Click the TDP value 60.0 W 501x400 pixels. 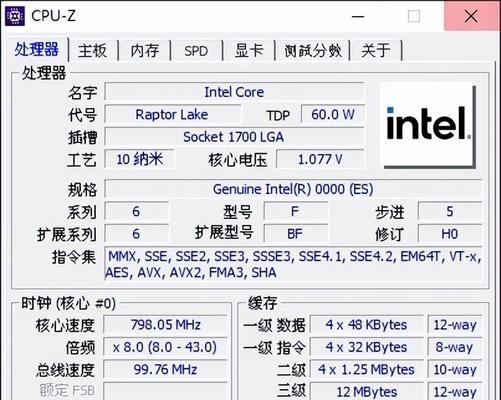pyautogui.click(x=333, y=114)
